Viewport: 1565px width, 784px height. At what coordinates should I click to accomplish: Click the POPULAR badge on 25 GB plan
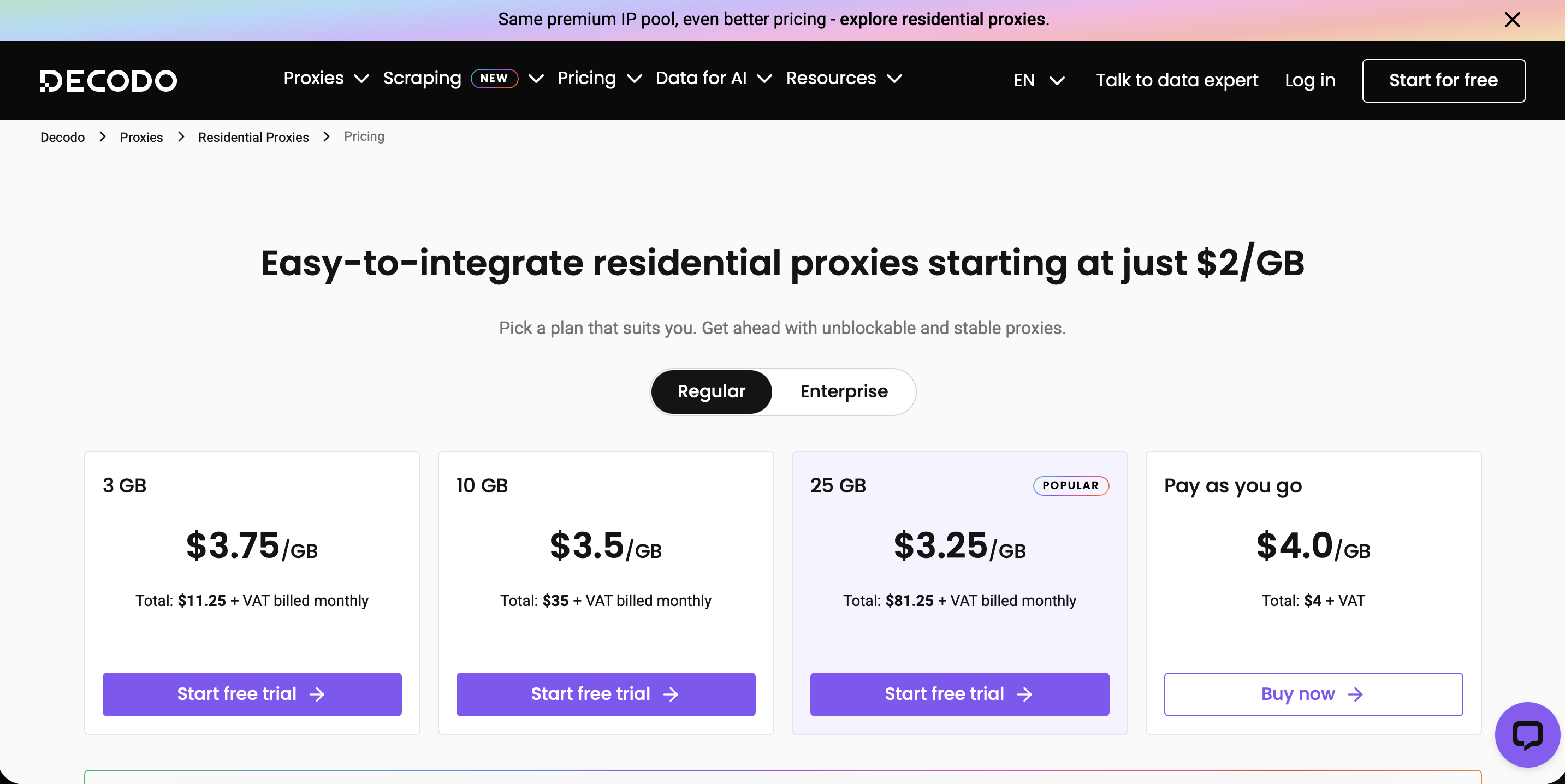pyautogui.click(x=1070, y=486)
